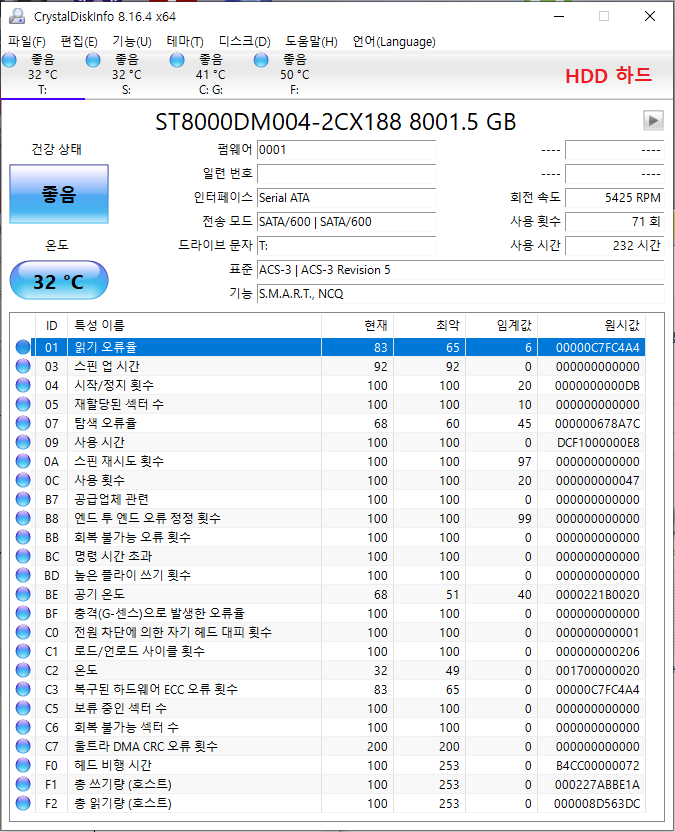Click status orb for BE 공기 온도
The width and height of the screenshot is (675, 832).
23,594
